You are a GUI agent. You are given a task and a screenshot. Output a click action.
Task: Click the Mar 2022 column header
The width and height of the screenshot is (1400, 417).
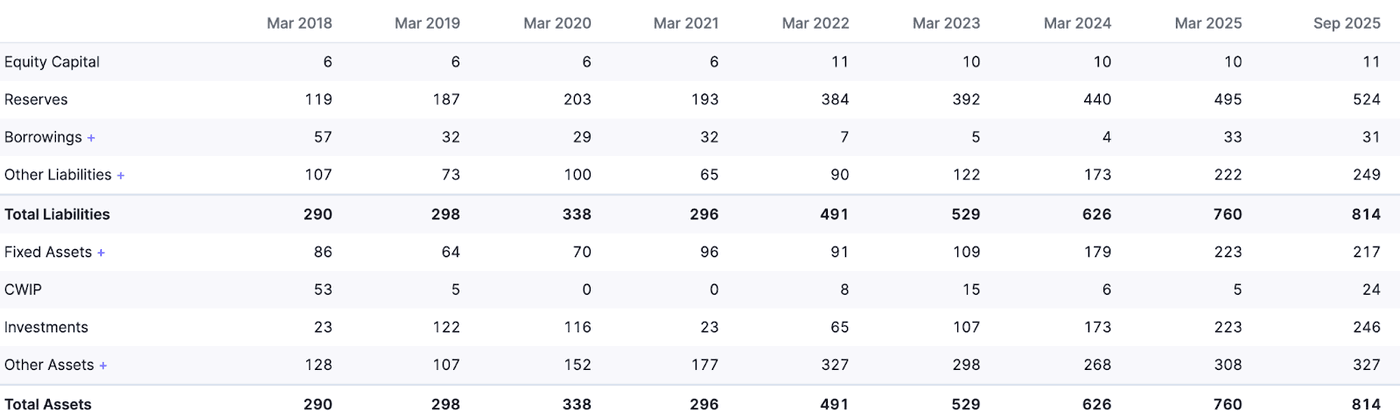pos(816,23)
